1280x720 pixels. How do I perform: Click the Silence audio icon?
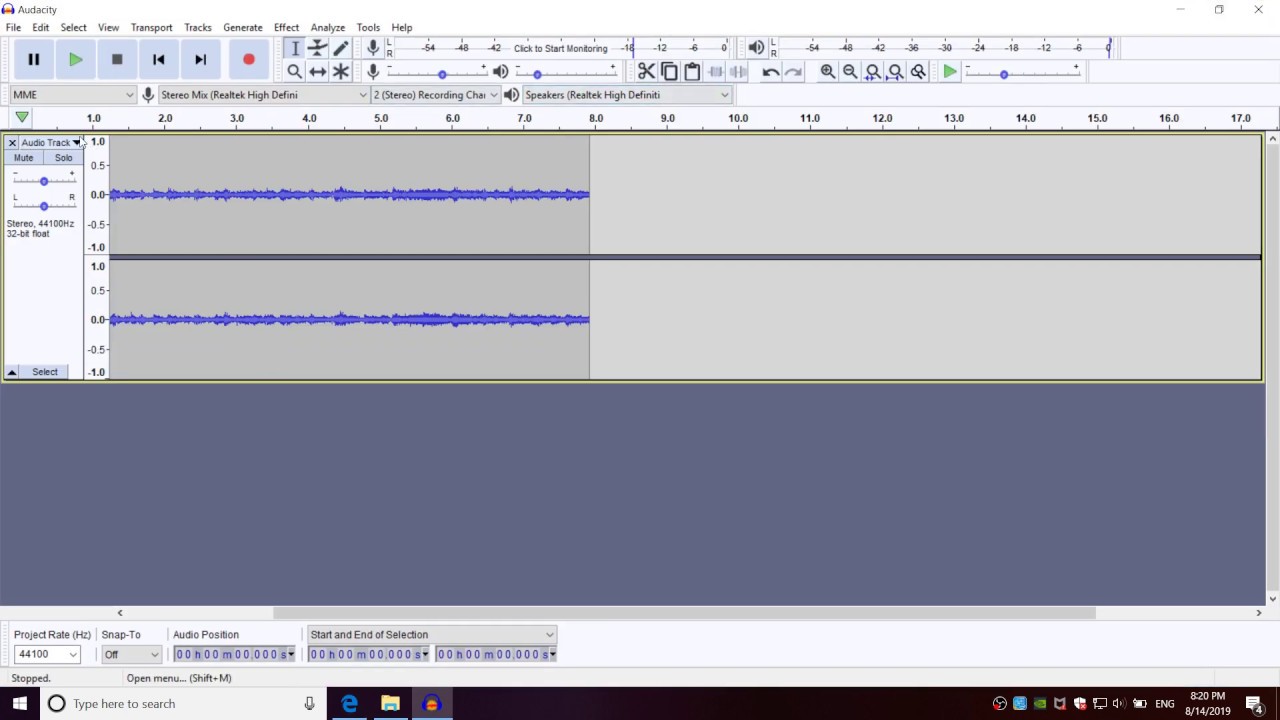pos(738,71)
